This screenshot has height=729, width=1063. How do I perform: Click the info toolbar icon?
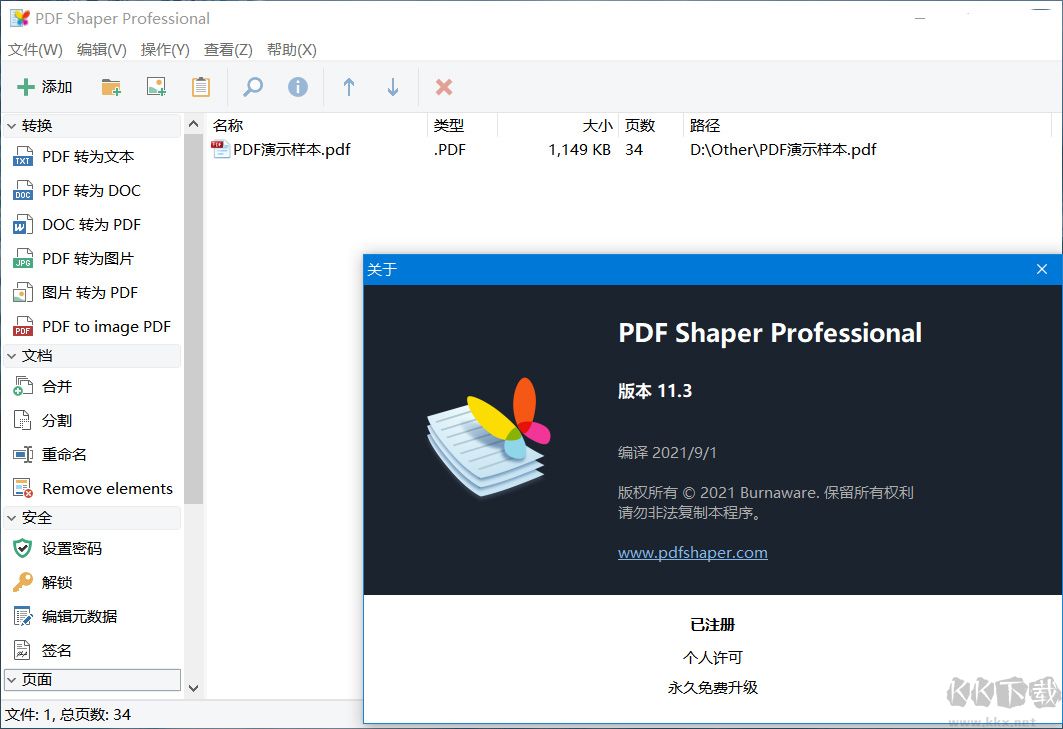(x=297, y=86)
